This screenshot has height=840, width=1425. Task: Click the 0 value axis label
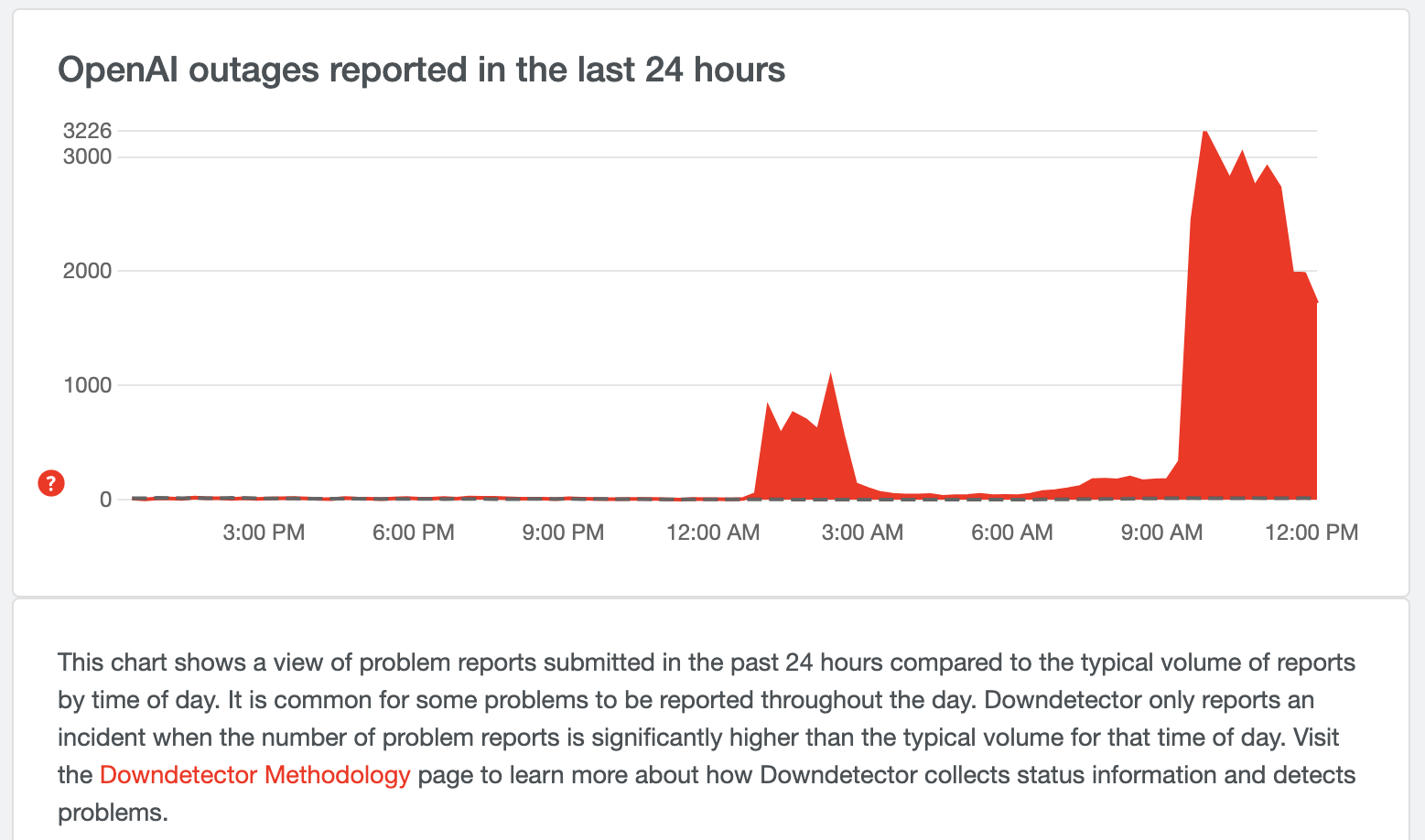(x=106, y=500)
